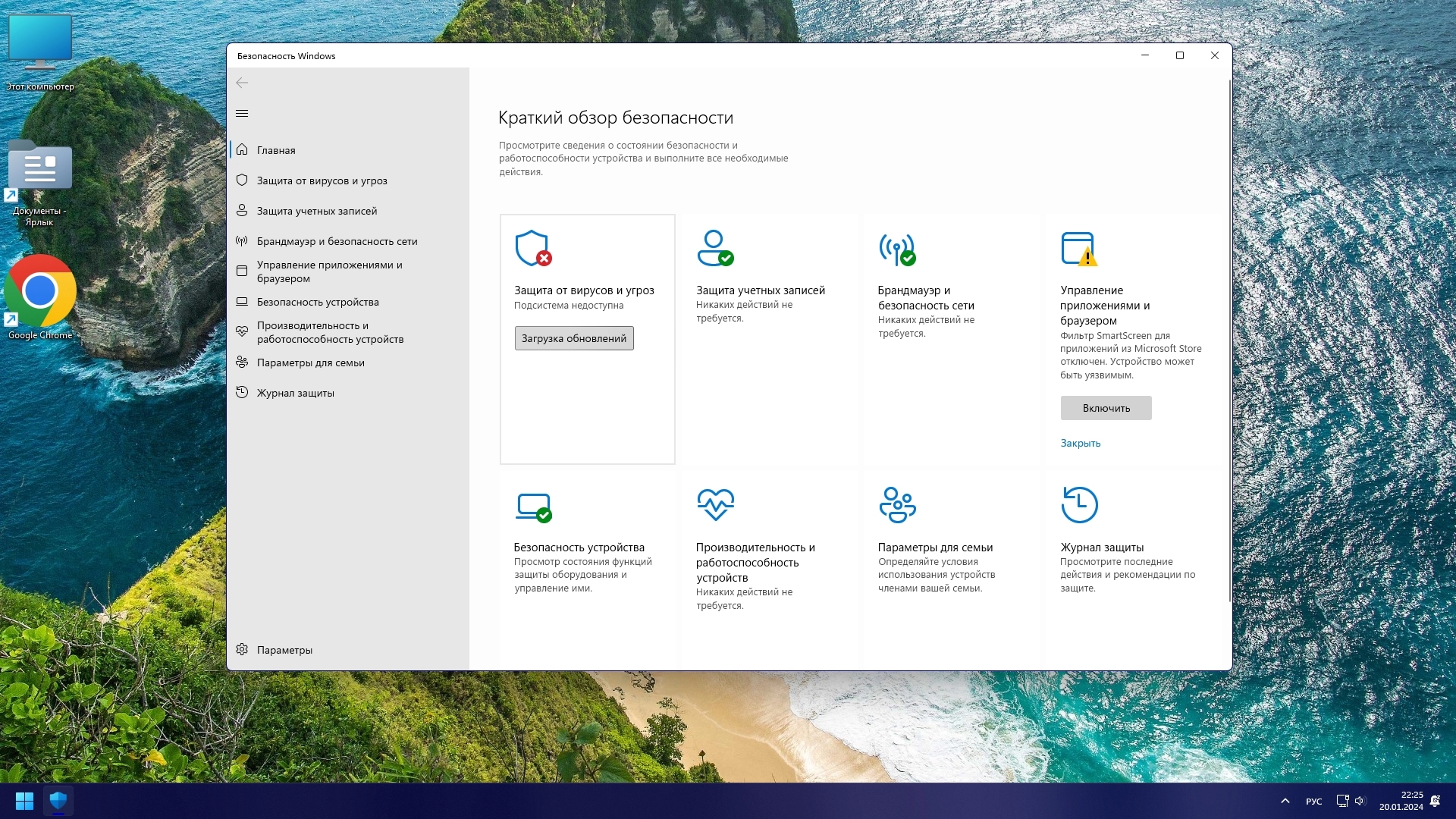1456x819 pixels.
Task: Click the Параметры для семьи icon
Action: point(897,504)
